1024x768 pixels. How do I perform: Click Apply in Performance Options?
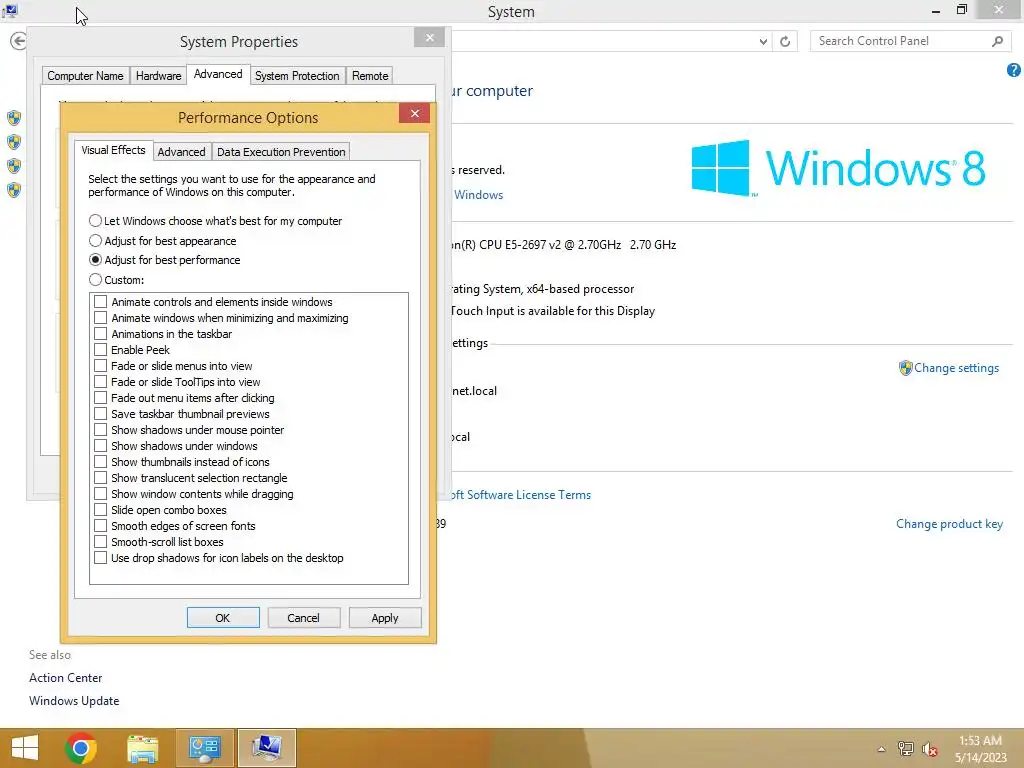pos(385,618)
